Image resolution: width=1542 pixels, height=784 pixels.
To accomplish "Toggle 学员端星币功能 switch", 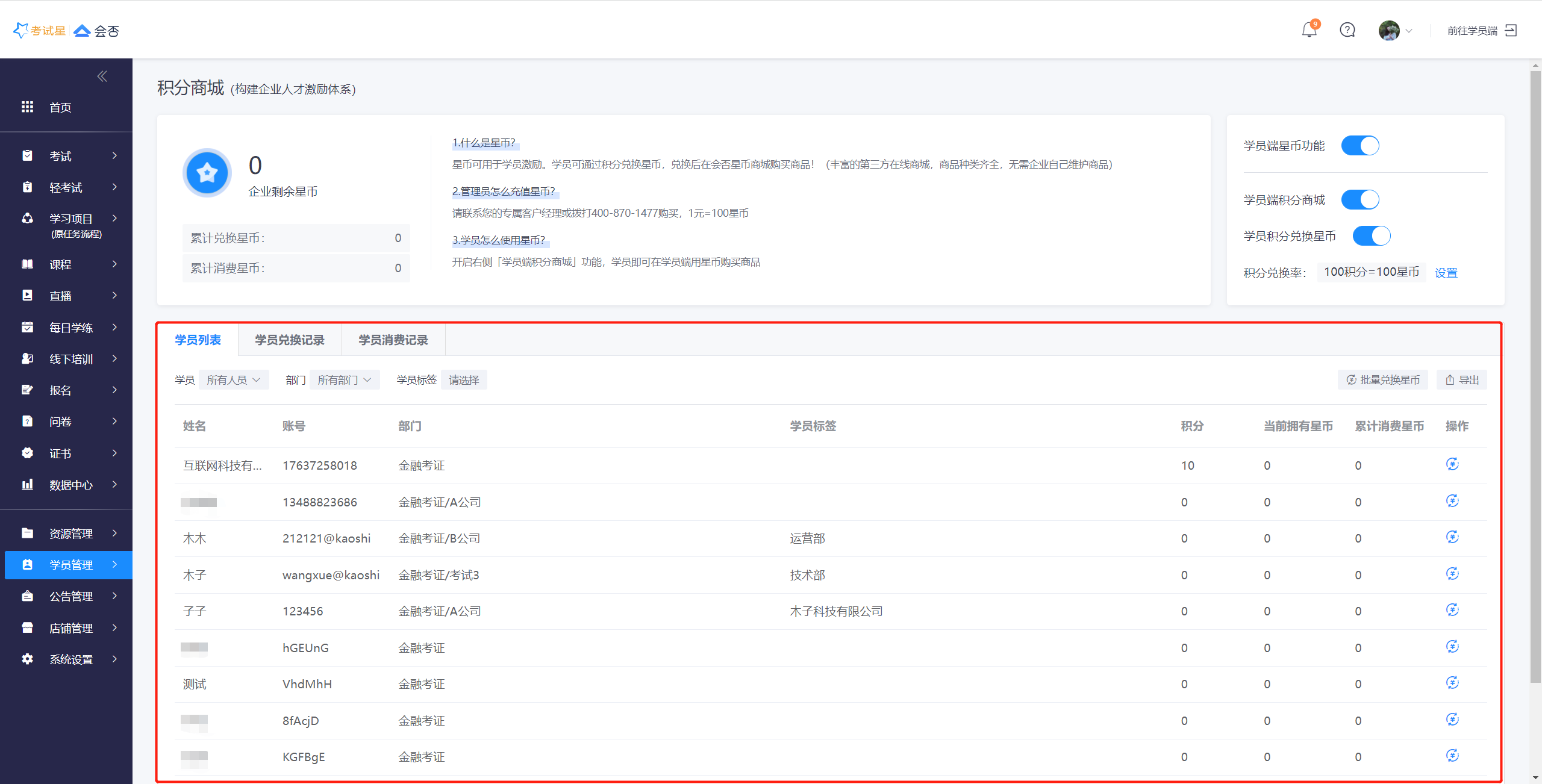I will 1359,146.
